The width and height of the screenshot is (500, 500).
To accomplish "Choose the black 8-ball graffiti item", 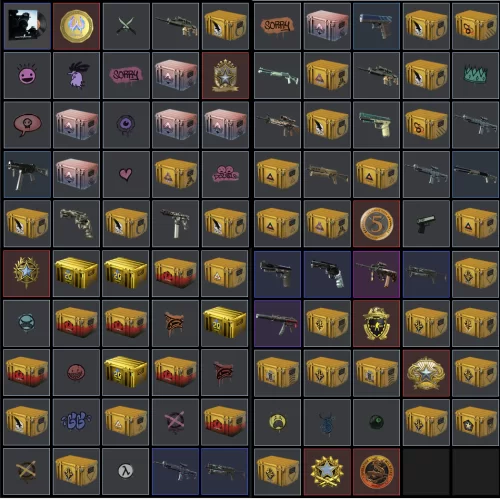I will (x=376, y=422).
